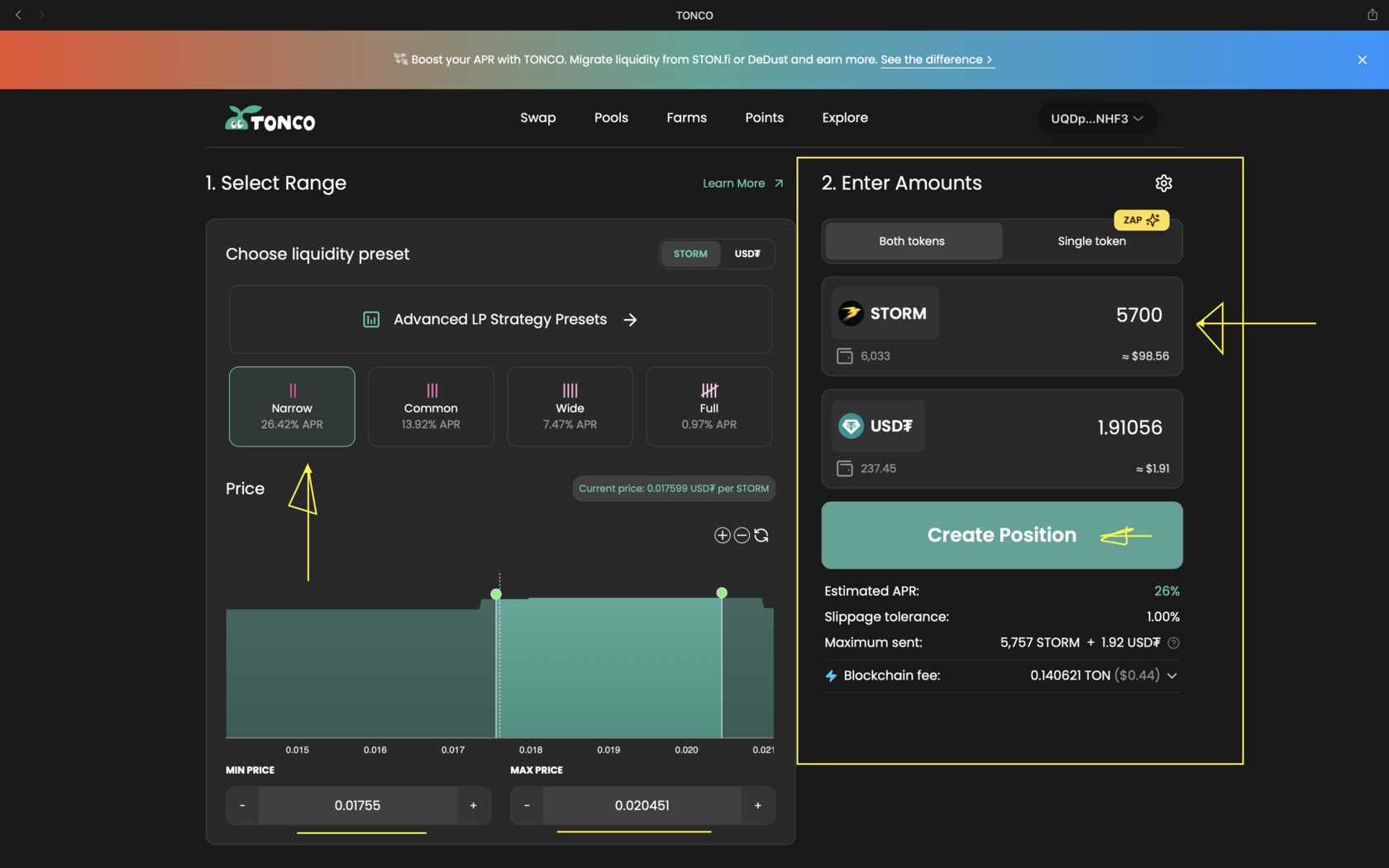
Task: Click the Maximum sent 5,757 STORM value
Action: [x=1040, y=642]
